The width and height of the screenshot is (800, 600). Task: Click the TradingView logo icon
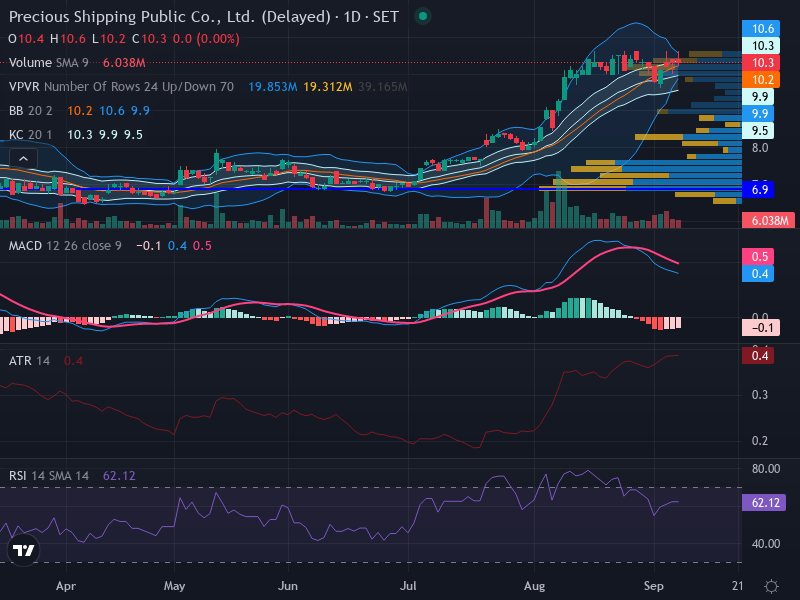coord(23,550)
